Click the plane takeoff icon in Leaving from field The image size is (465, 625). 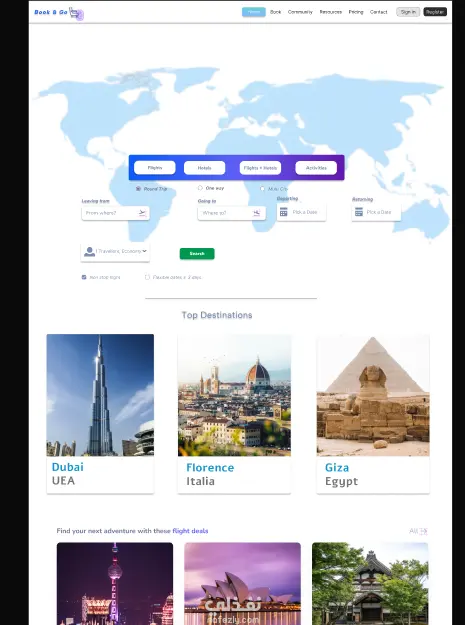[142, 213]
